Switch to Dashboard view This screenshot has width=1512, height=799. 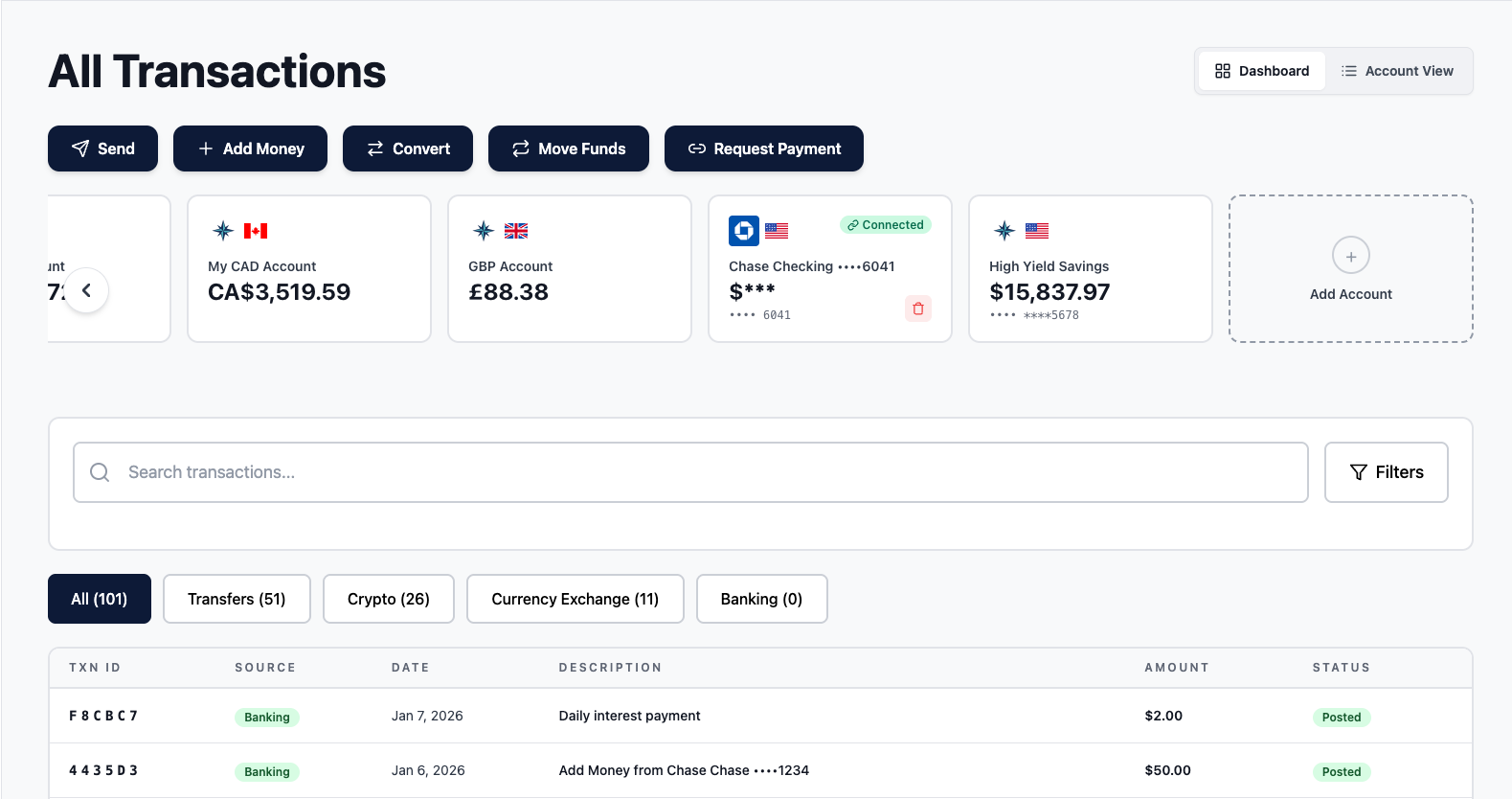pos(1261,71)
